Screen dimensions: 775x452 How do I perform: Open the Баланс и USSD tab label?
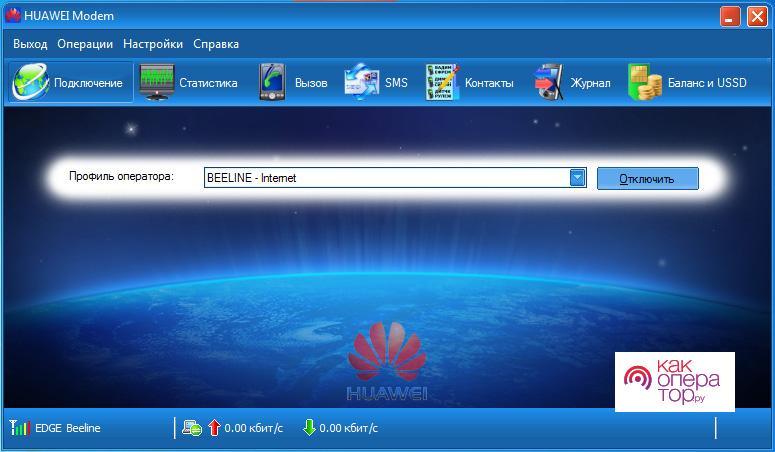click(707, 83)
